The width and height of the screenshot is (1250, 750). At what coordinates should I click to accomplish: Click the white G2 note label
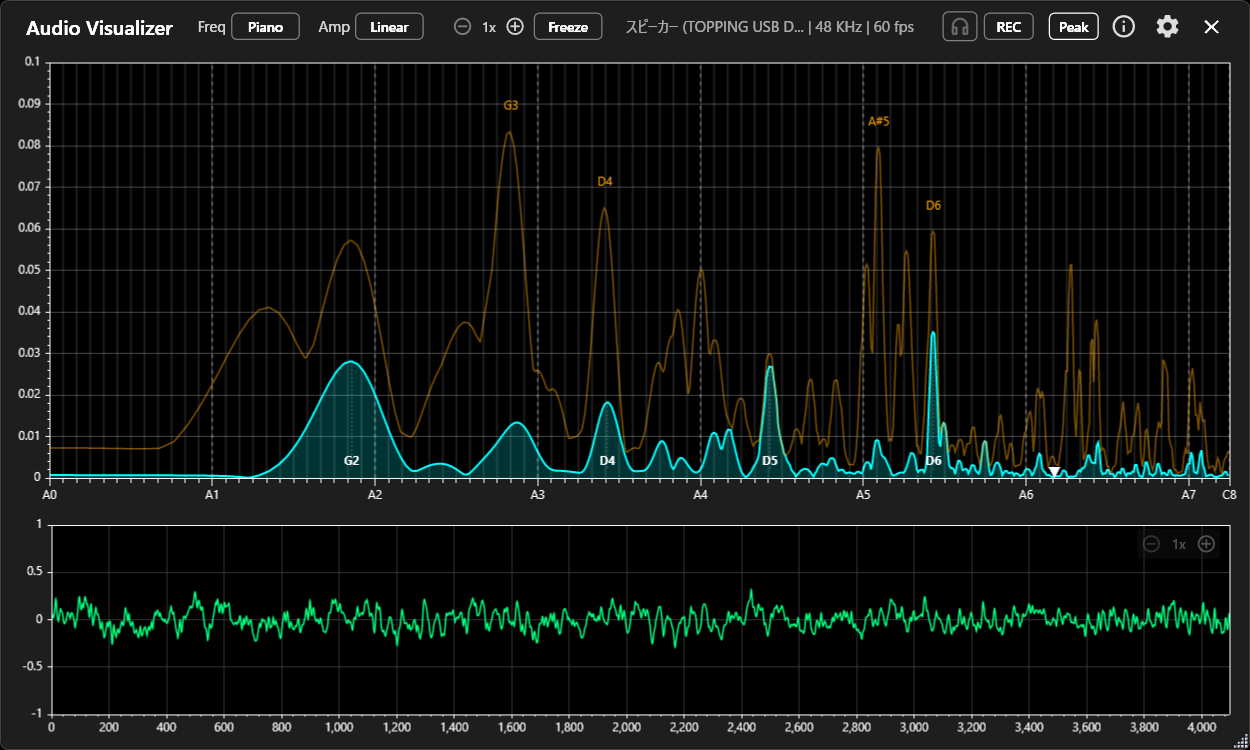351,461
